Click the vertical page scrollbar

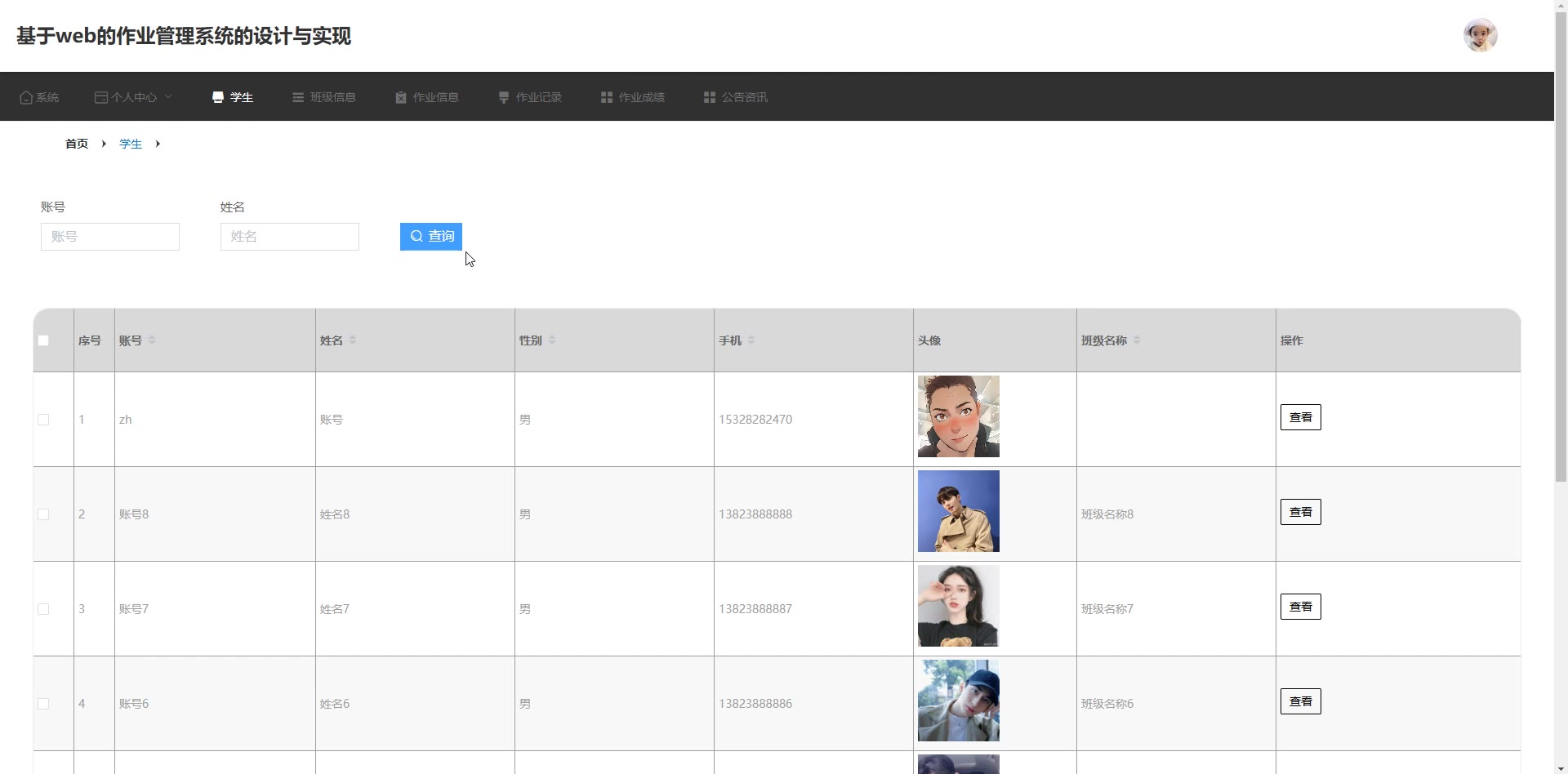click(x=1561, y=245)
